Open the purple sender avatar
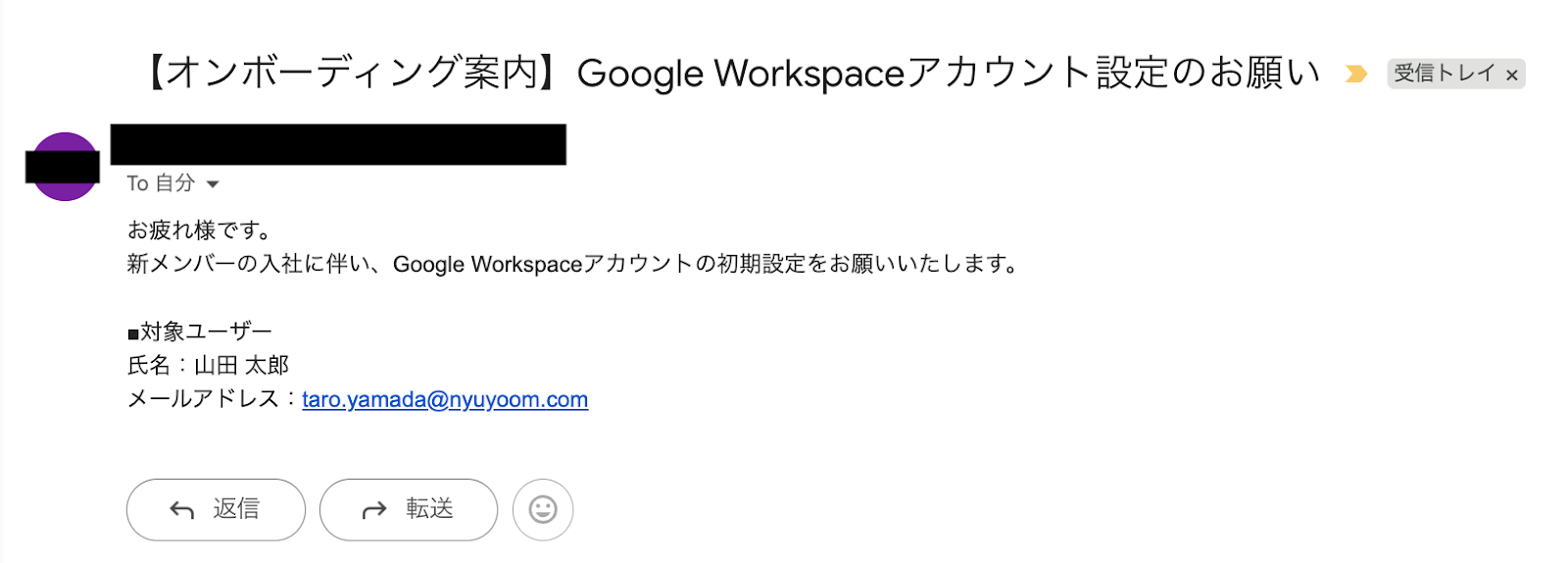Viewport: 1568px width, 563px height. (65, 167)
